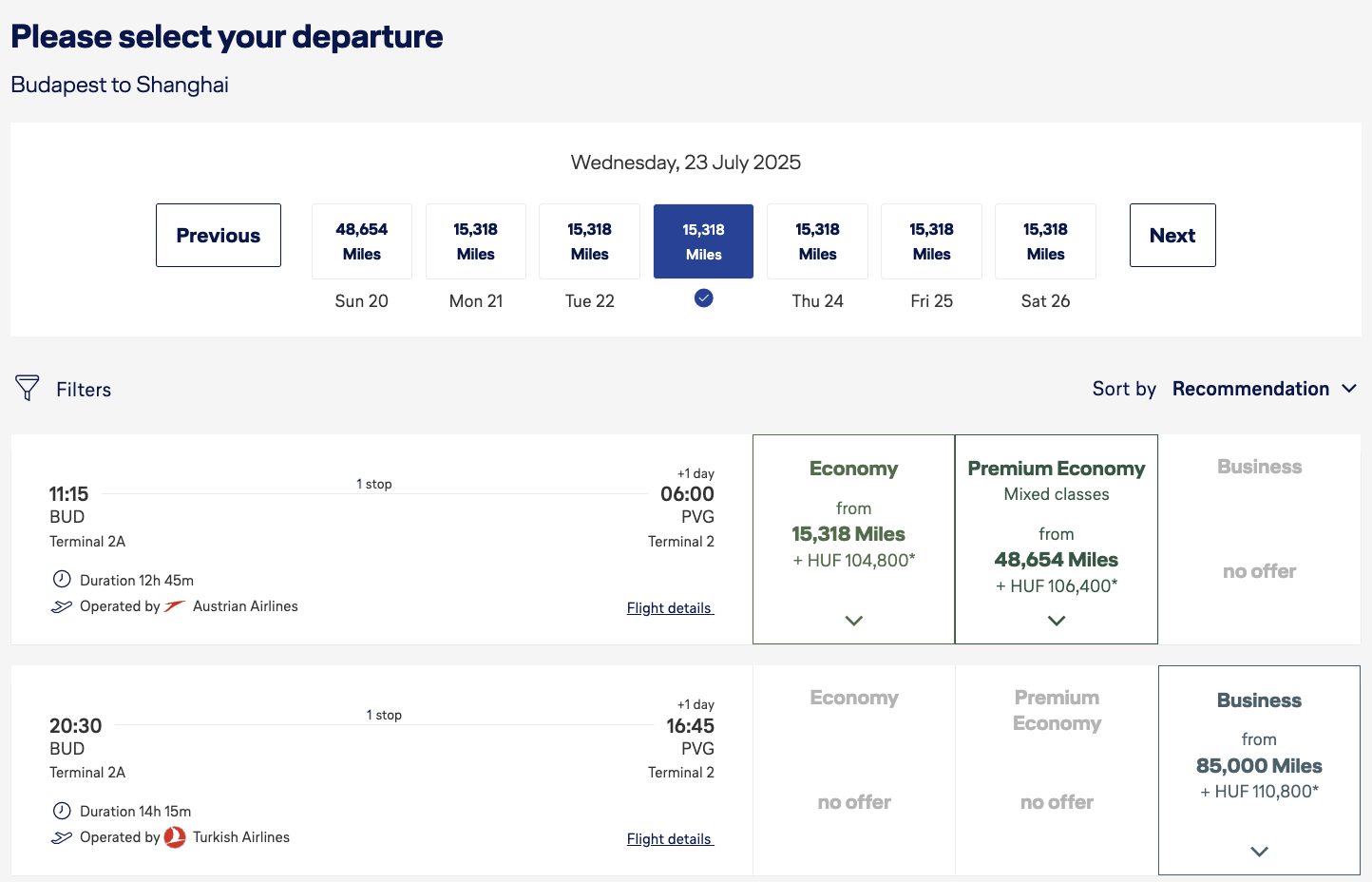Expand Premium Economy 48,654 Miles fare
This screenshot has width=1372, height=882.
pyautogui.click(x=1056, y=621)
